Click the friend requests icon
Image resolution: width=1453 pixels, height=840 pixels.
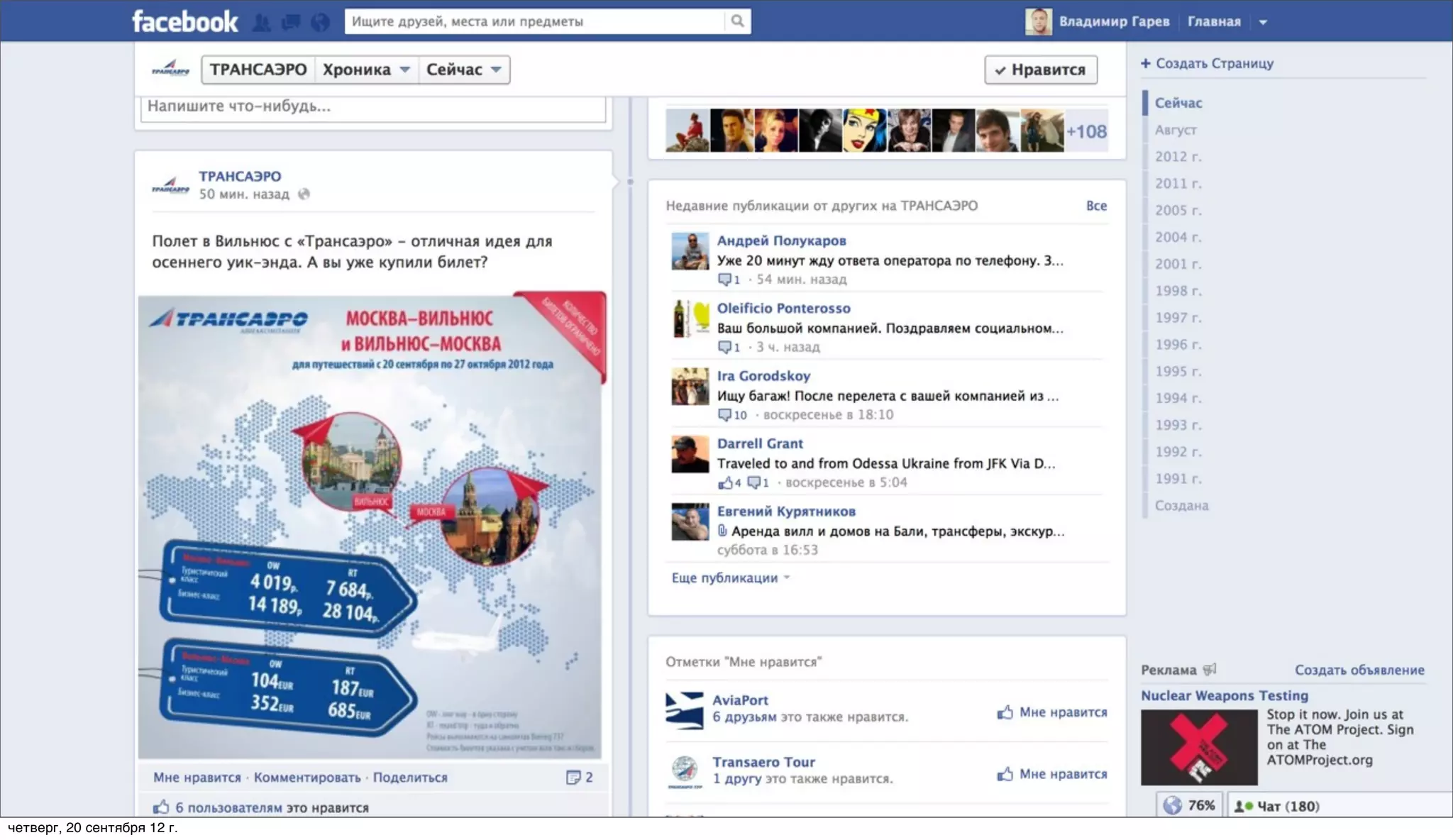(261, 22)
